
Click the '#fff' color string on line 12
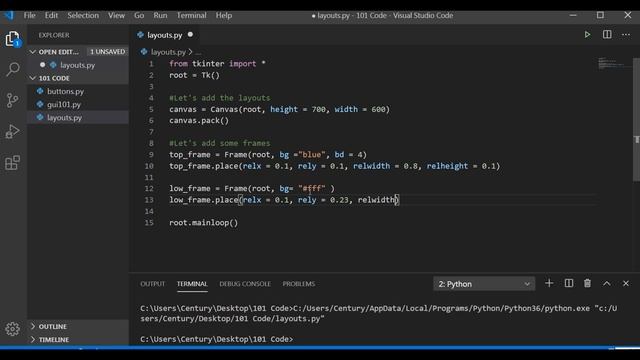pos(312,189)
